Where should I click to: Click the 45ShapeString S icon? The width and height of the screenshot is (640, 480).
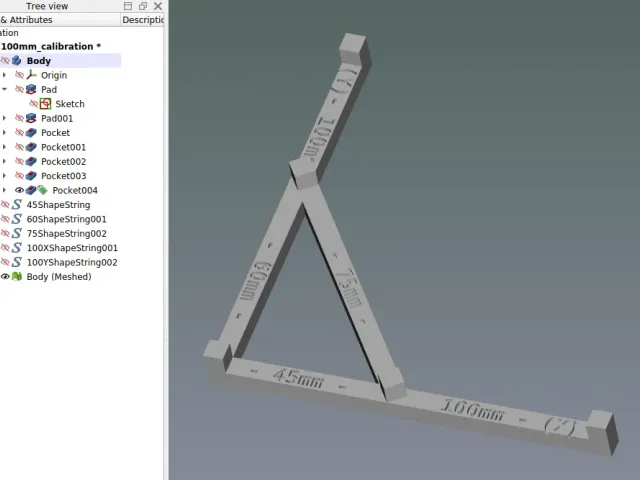click(17, 204)
